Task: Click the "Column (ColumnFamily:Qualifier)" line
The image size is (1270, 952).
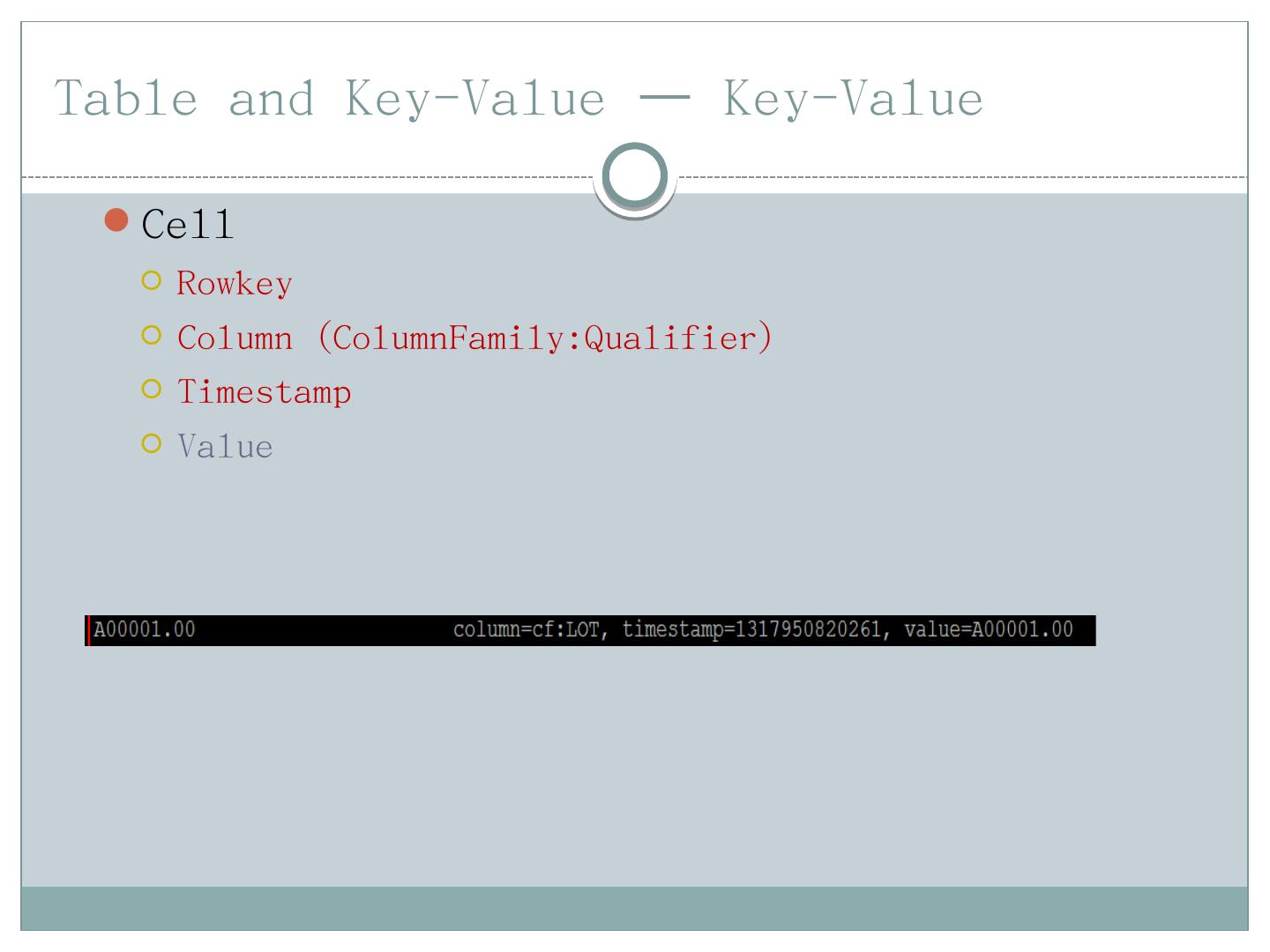Action: point(474,338)
